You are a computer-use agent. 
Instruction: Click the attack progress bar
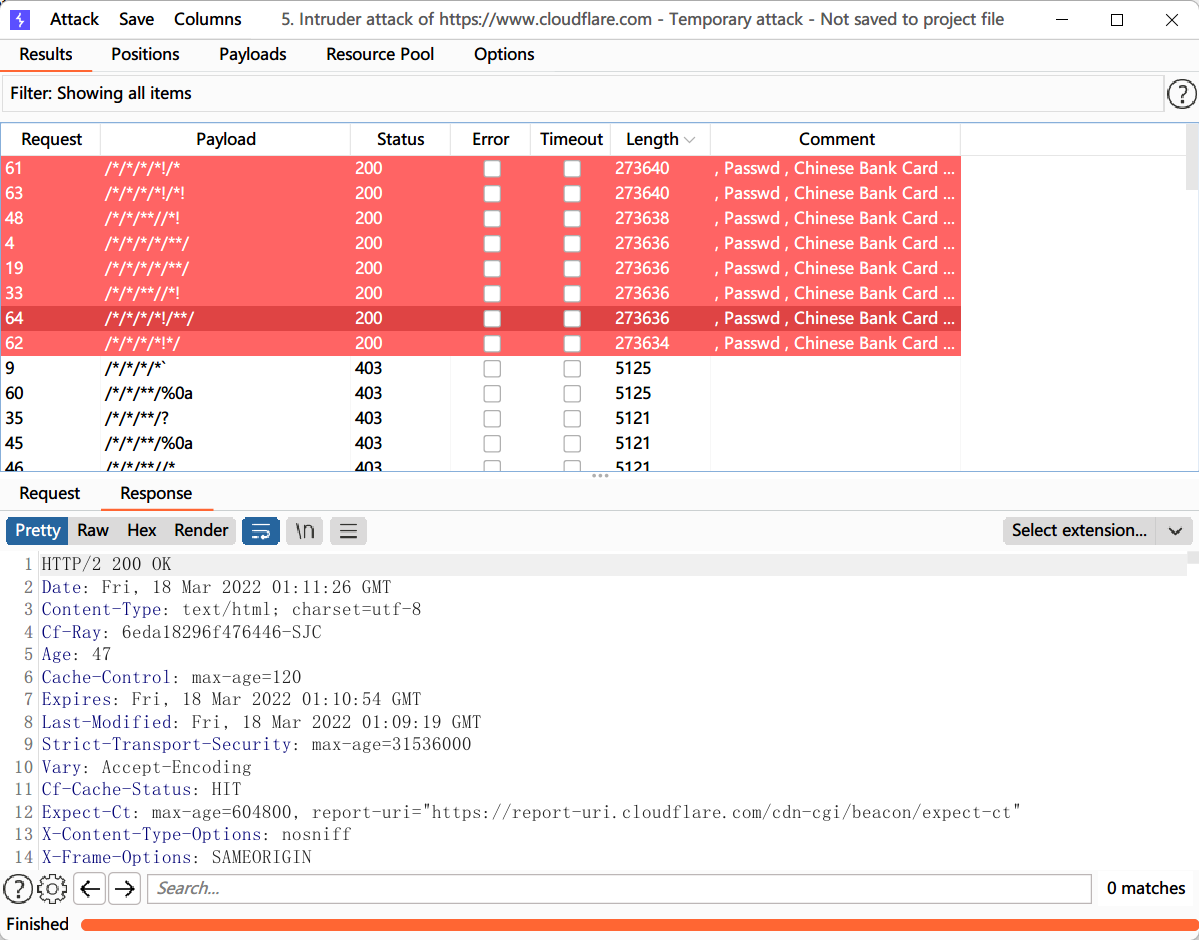pos(638,925)
